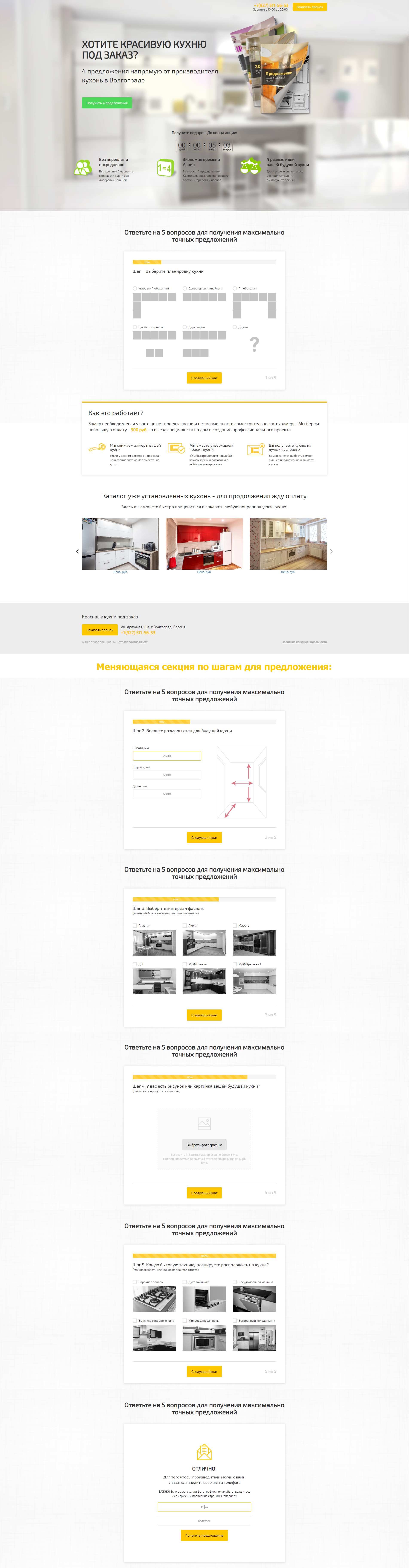The height and width of the screenshot is (1568, 409).
Task: Click 'Следующий шаг' on step 5 of 5
Action: [x=204, y=1371]
